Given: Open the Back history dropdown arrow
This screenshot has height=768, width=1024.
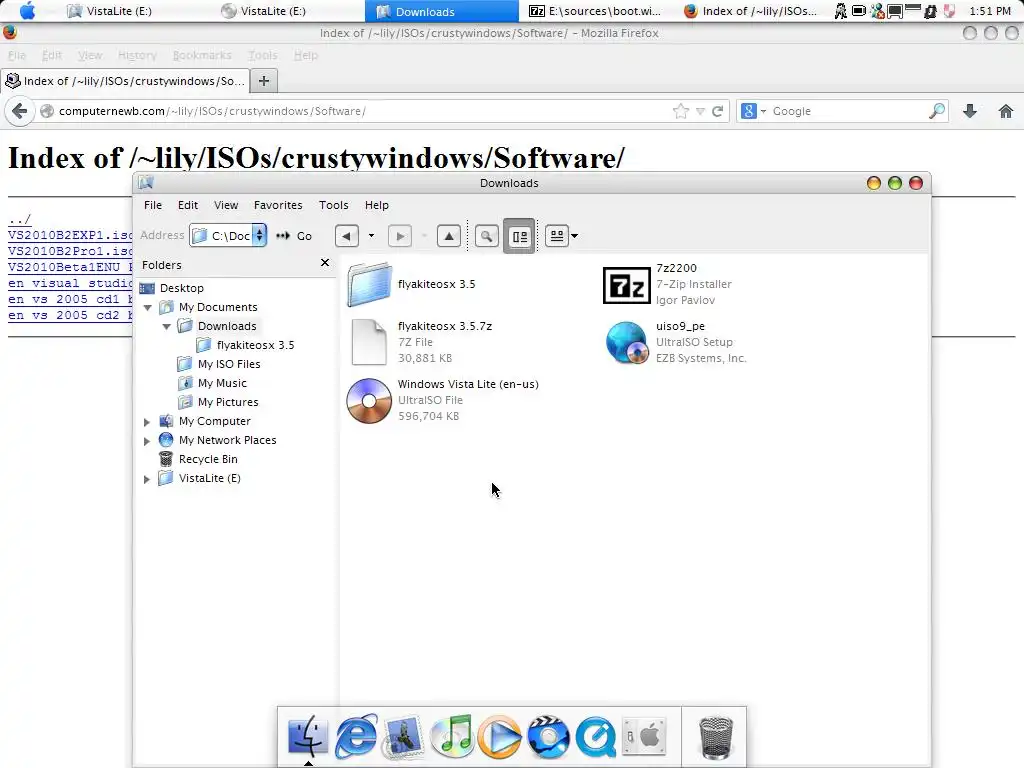Looking at the screenshot, I should pyautogui.click(x=372, y=236).
